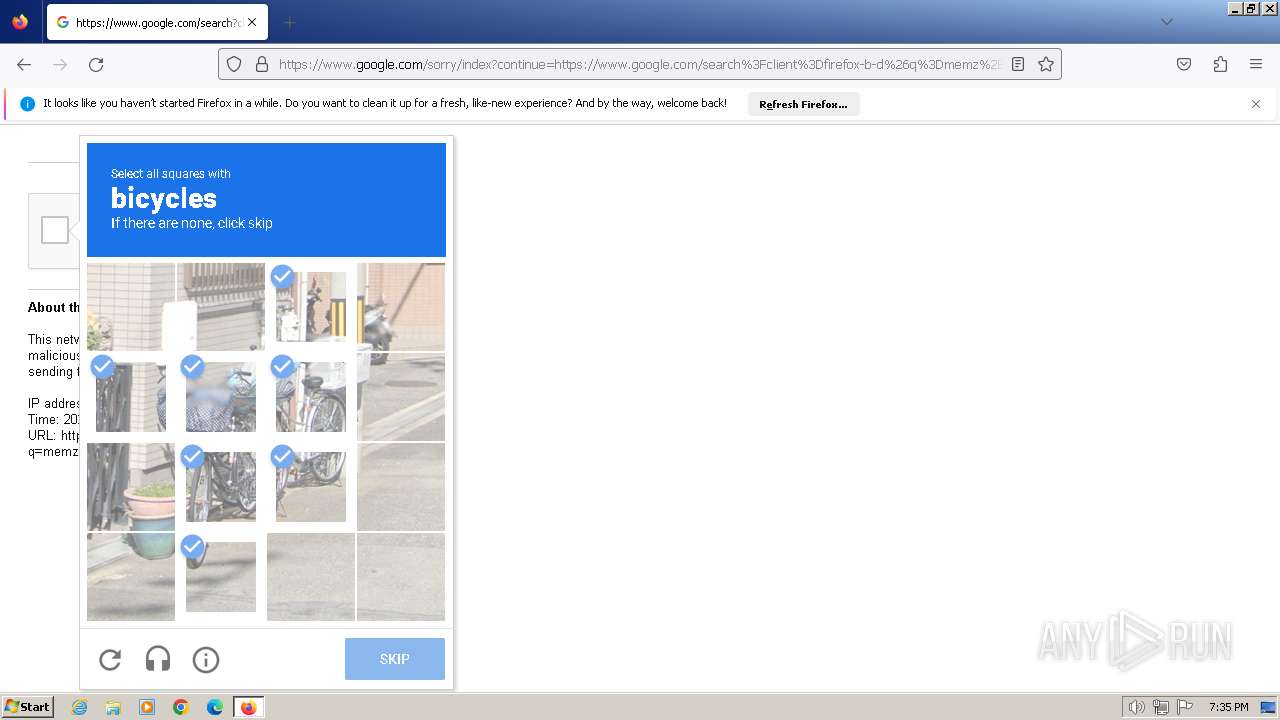Click the SKIP button
1280x720 pixels.
395,659
